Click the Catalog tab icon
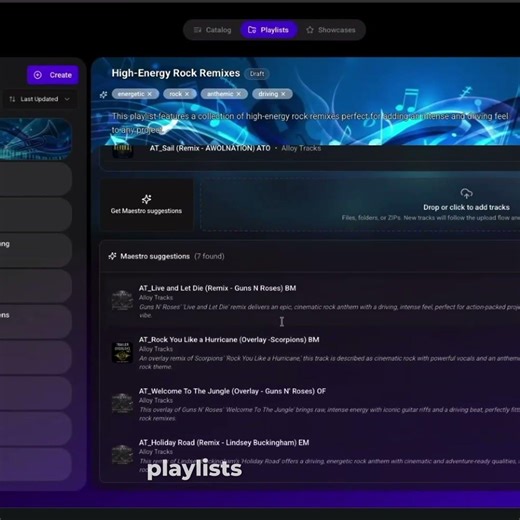This screenshot has width=520, height=520. (197, 30)
